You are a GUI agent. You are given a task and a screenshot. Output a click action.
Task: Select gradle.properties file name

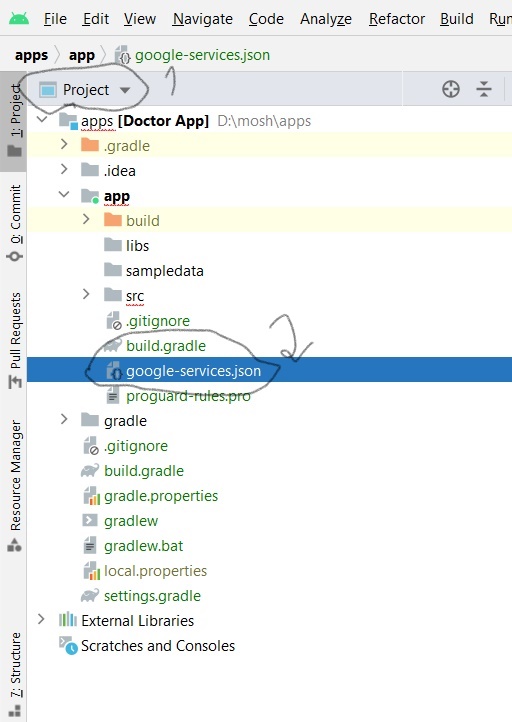pyautogui.click(x=161, y=496)
